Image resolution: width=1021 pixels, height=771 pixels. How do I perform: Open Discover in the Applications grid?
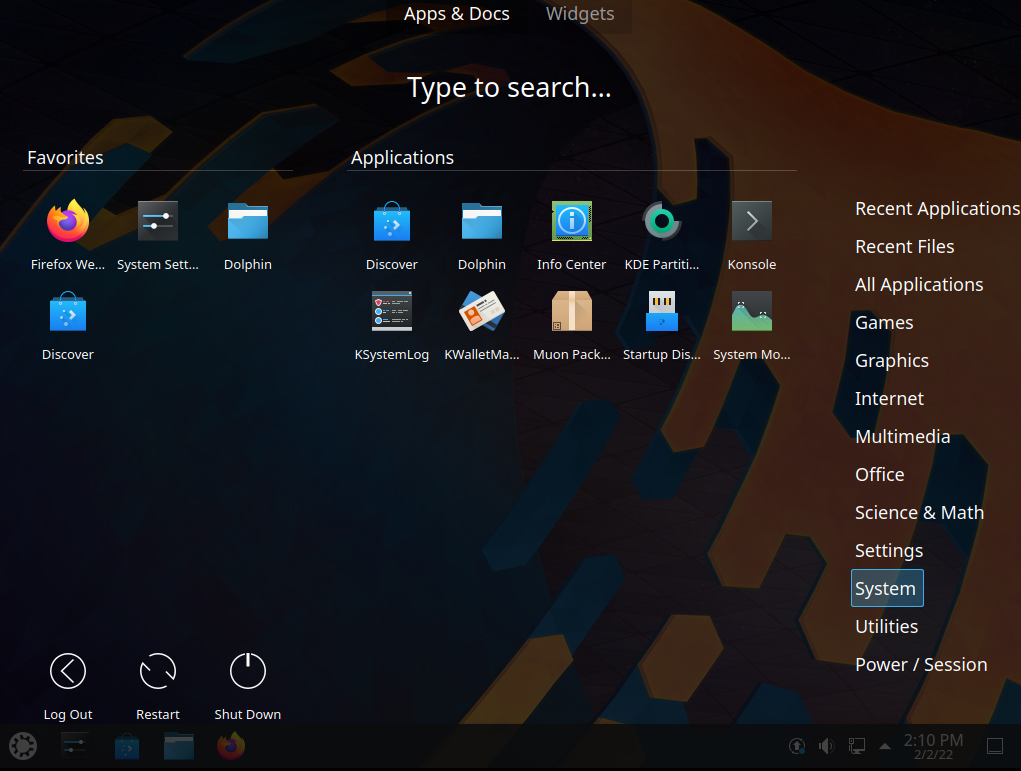[391, 222]
